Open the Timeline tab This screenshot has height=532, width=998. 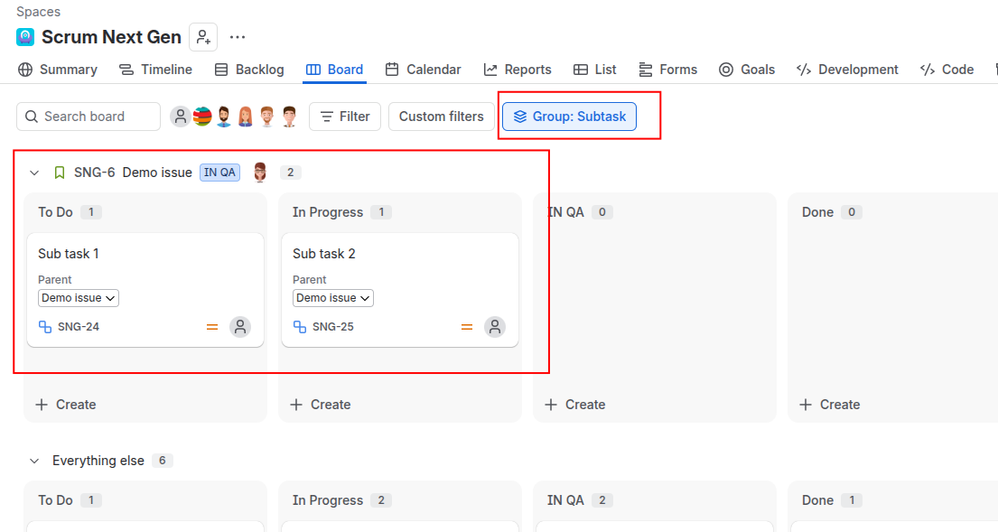[x=156, y=69]
